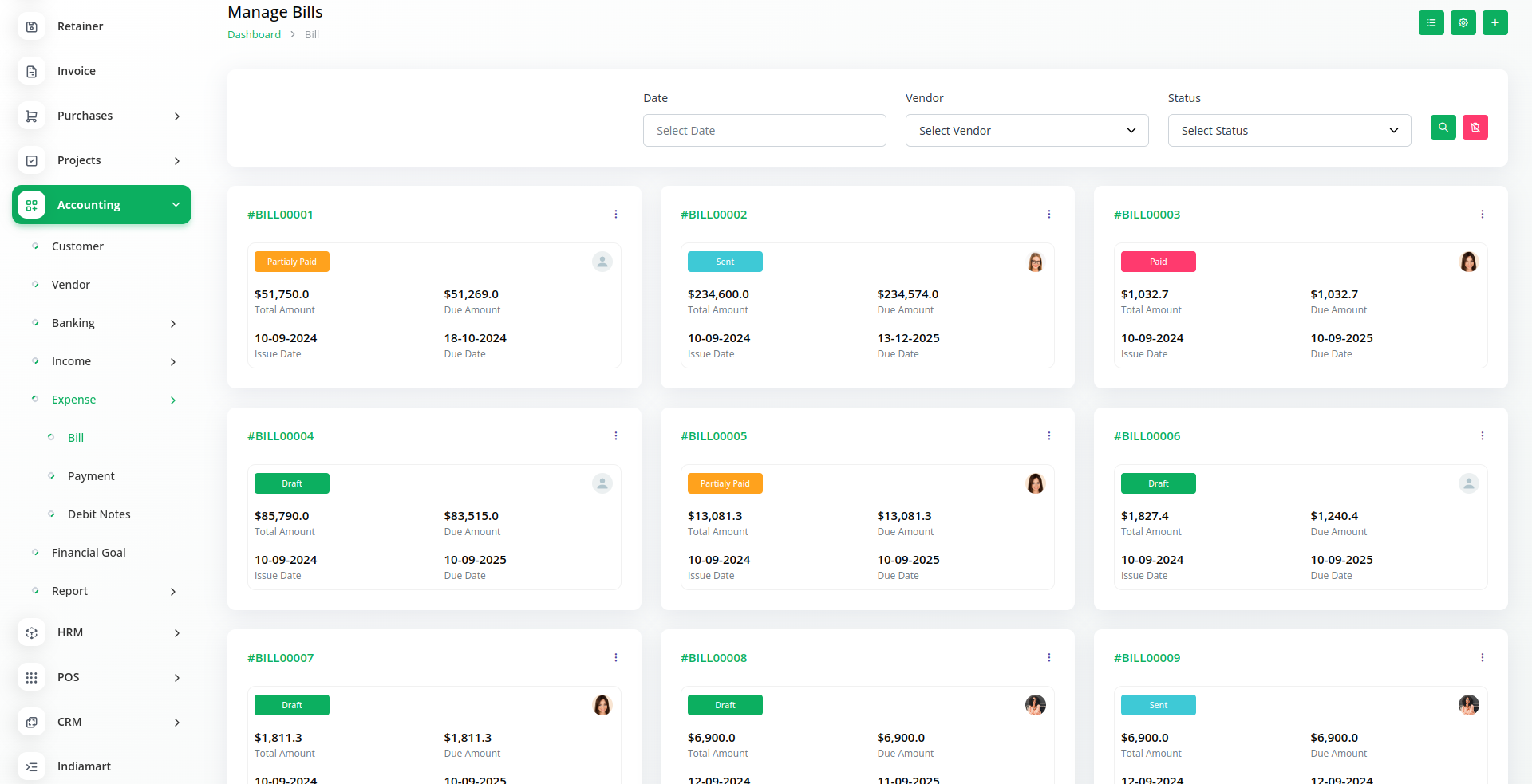Click the green search filter button
Screen dimensions: 1532x784
click(x=1443, y=128)
